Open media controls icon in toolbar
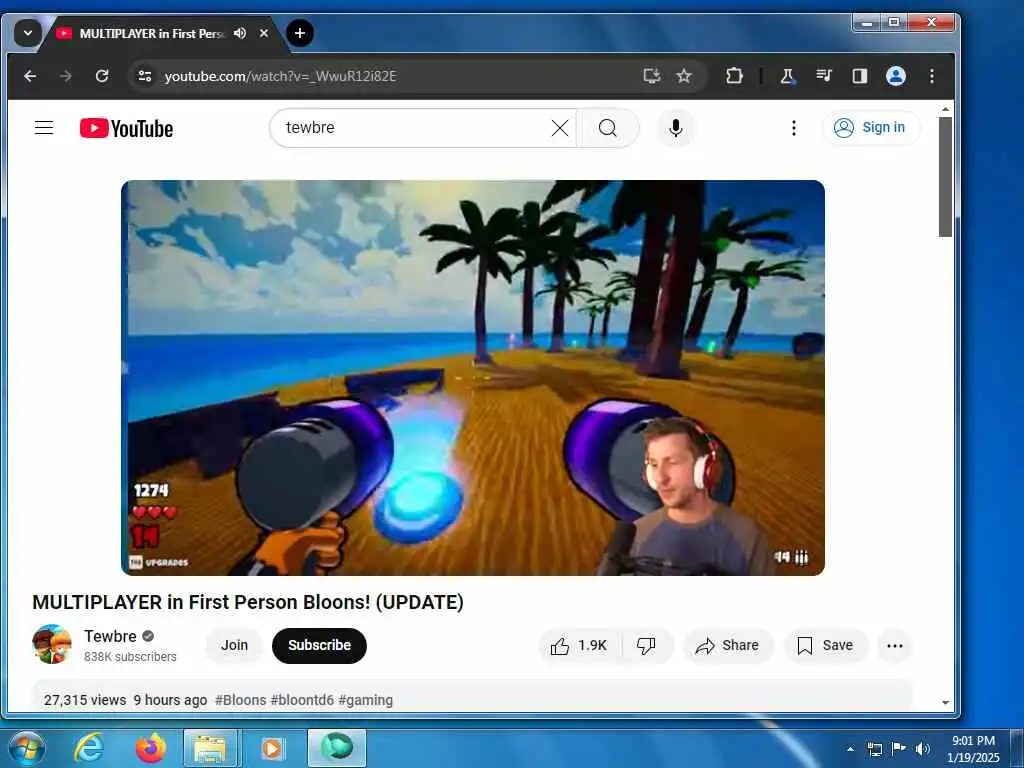Image resolution: width=1024 pixels, height=768 pixels. [824, 76]
